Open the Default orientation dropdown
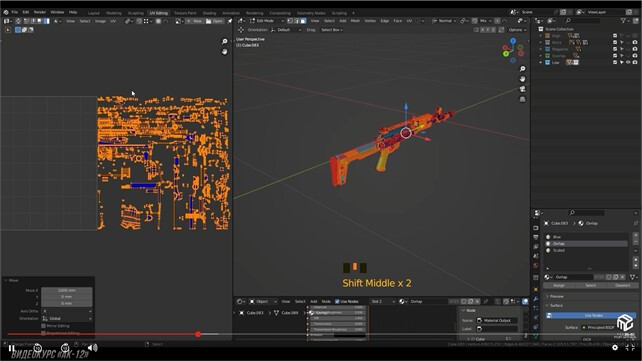642x361 pixels. (x=286, y=30)
